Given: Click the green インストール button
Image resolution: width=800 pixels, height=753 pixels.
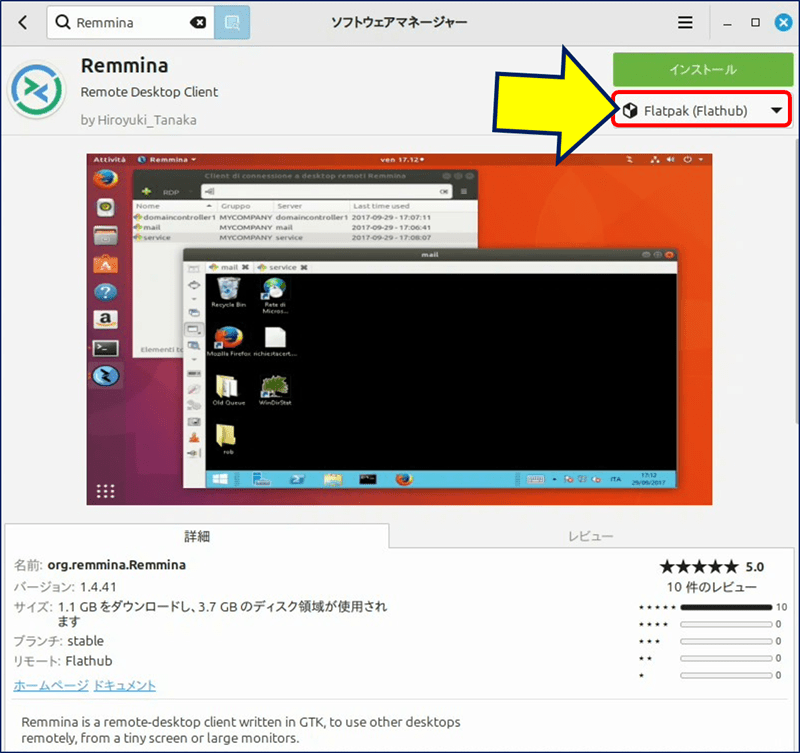Looking at the screenshot, I should (703, 69).
